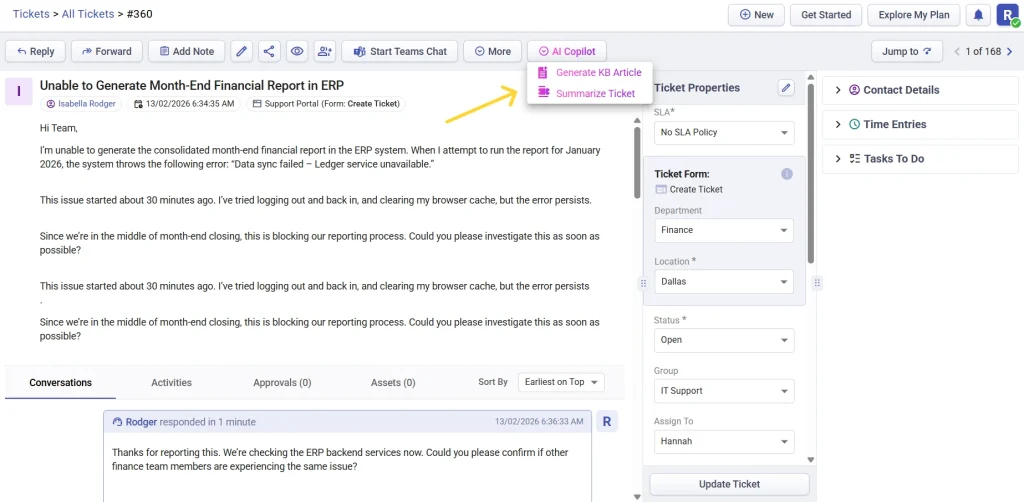Click the add people icon in toolbar
Viewport: 1024px width, 502px height.
pos(325,52)
